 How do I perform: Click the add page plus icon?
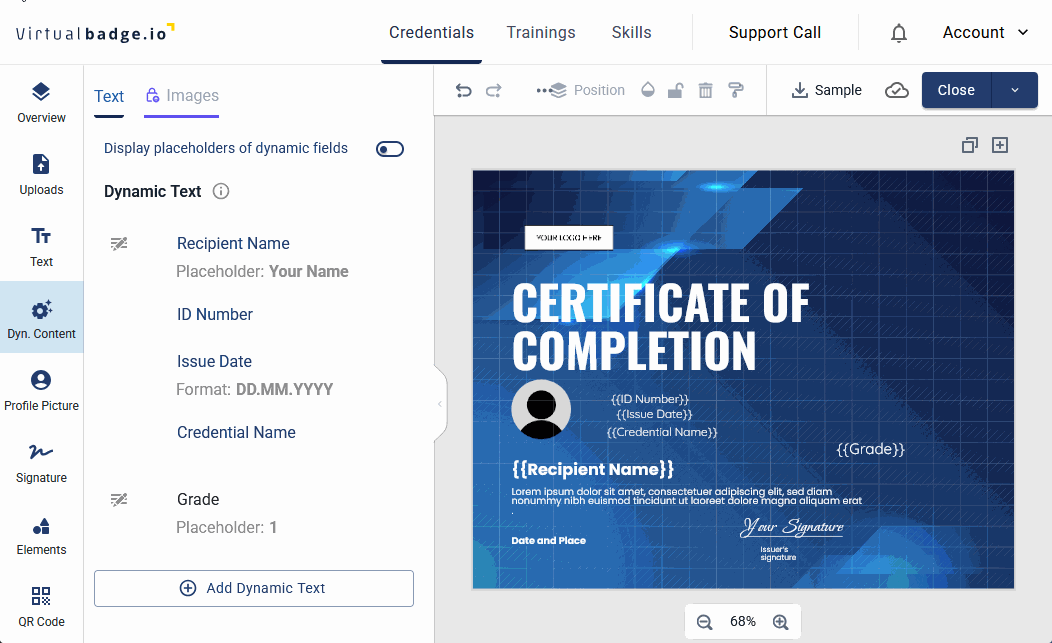point(1000,145)
